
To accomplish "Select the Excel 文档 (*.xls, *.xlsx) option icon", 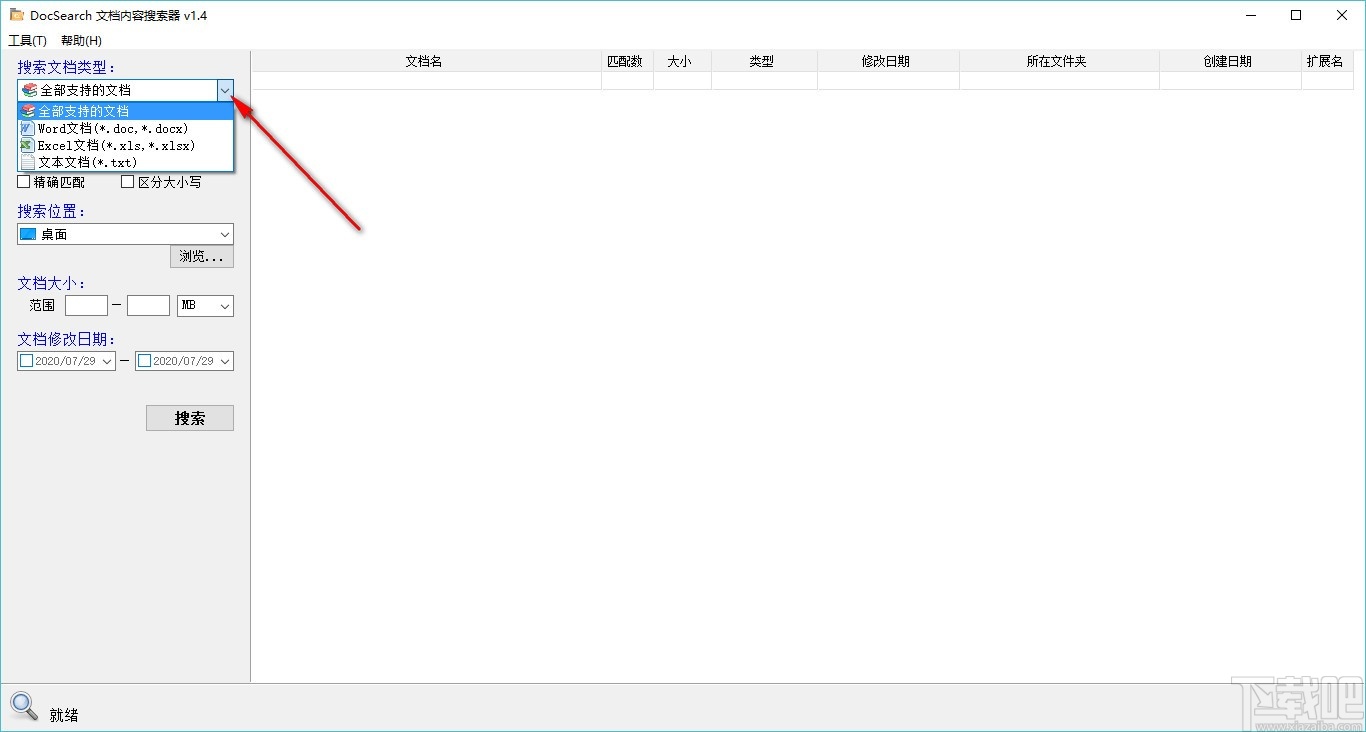I will click(x=26, y=145).
